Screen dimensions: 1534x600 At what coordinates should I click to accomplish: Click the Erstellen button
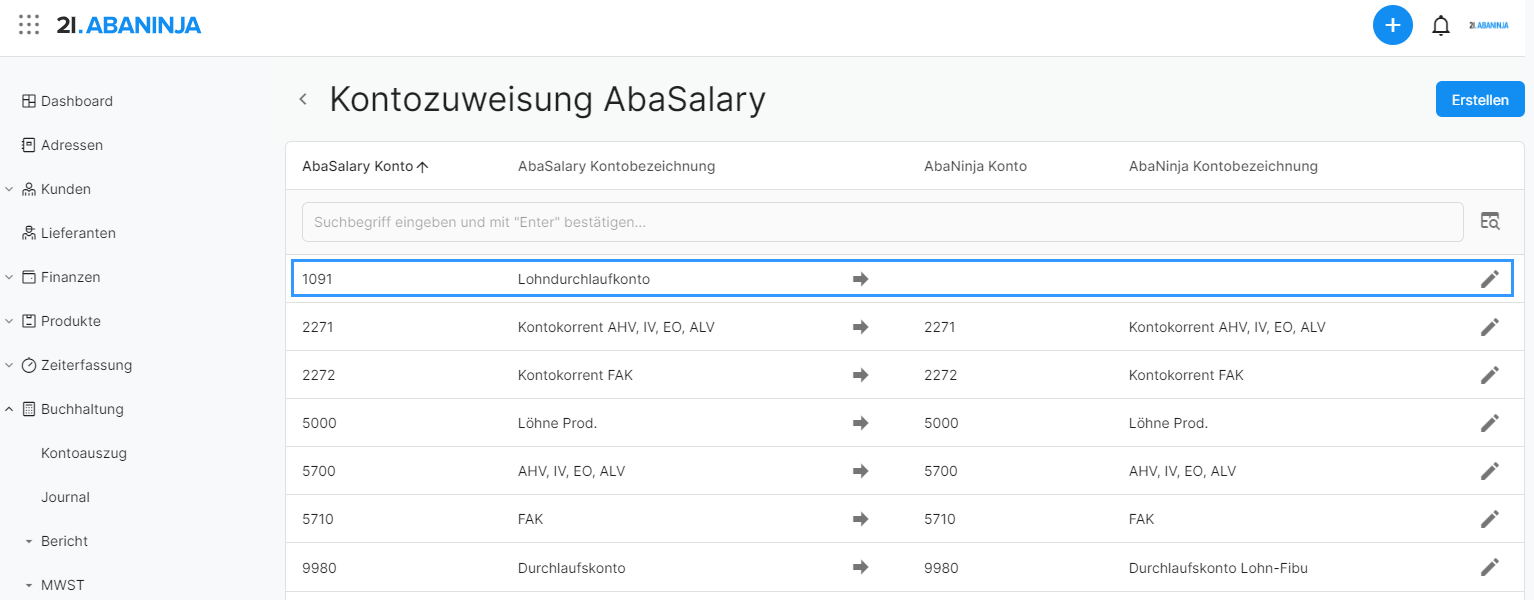pos(1480,100)
